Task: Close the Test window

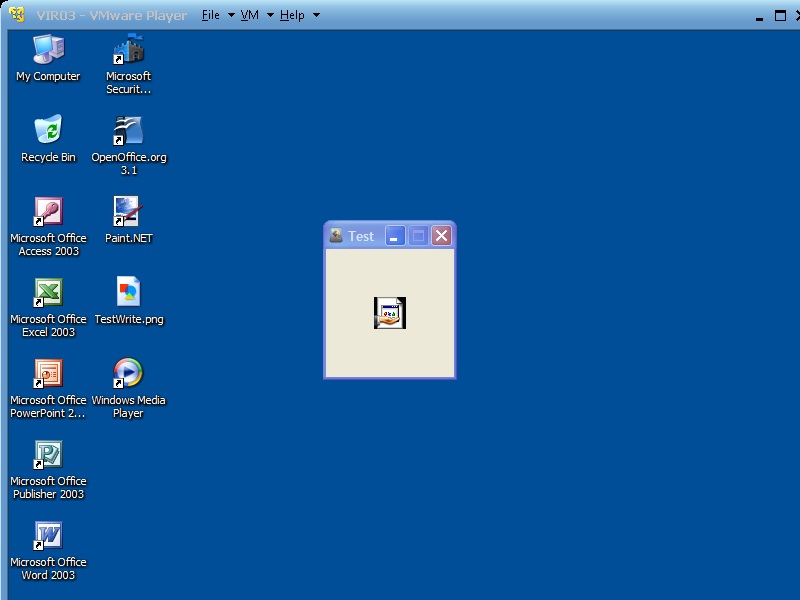Action: [x=441, y=236]
